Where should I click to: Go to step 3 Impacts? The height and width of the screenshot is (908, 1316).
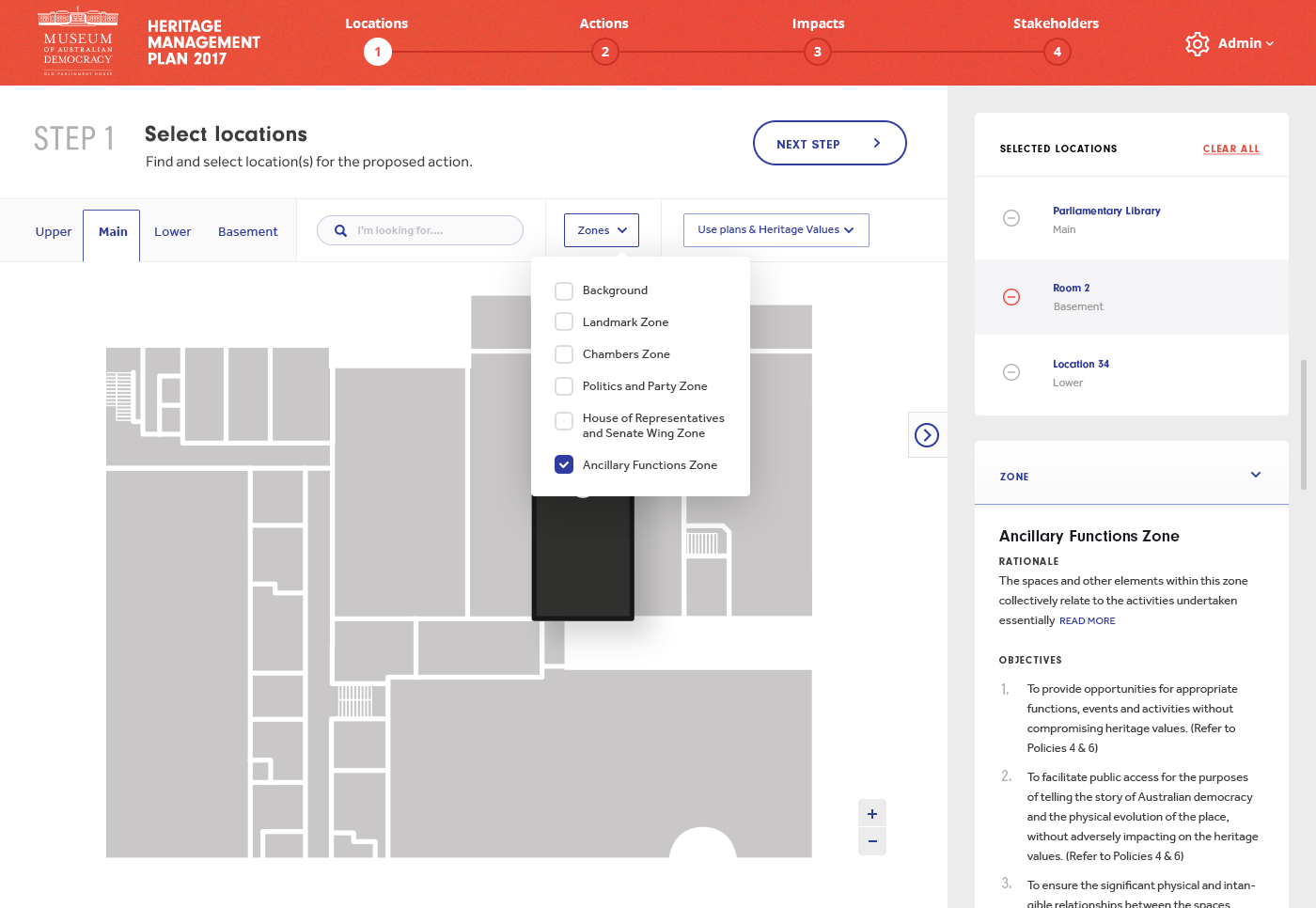[817, 52]
